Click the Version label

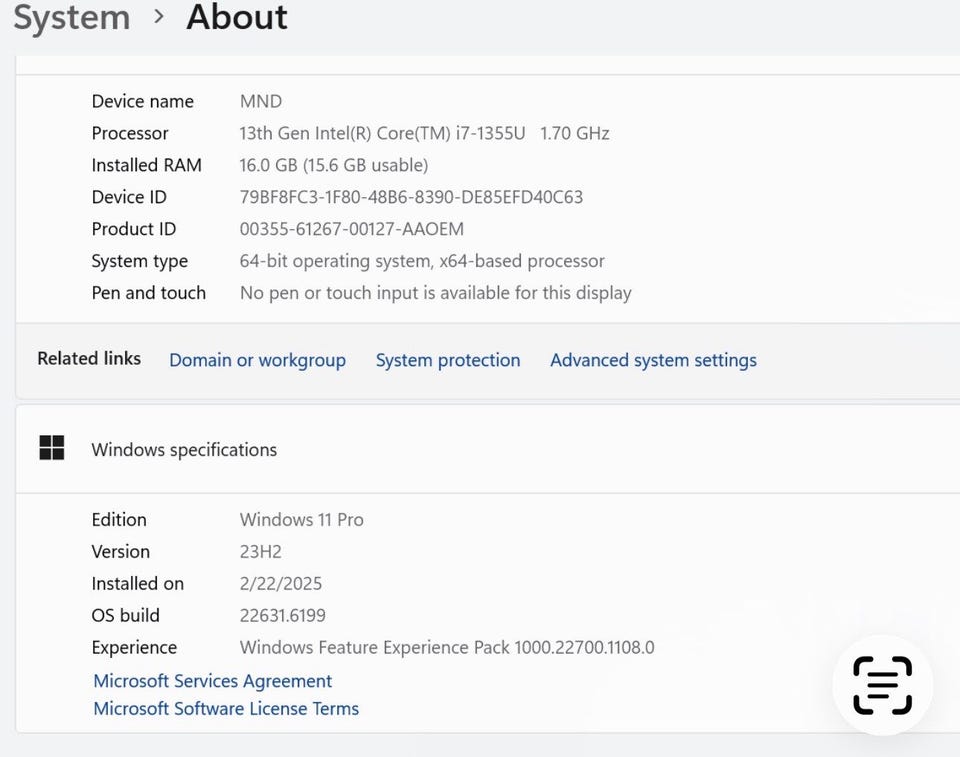(x=121, y=552)
